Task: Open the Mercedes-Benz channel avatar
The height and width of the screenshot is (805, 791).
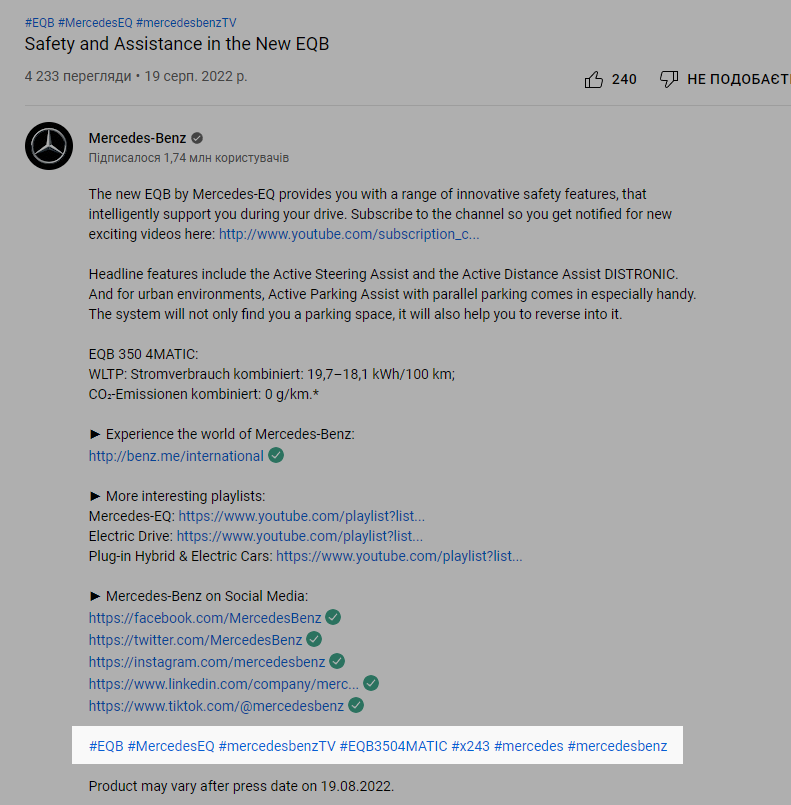Action: click(49, 147)
